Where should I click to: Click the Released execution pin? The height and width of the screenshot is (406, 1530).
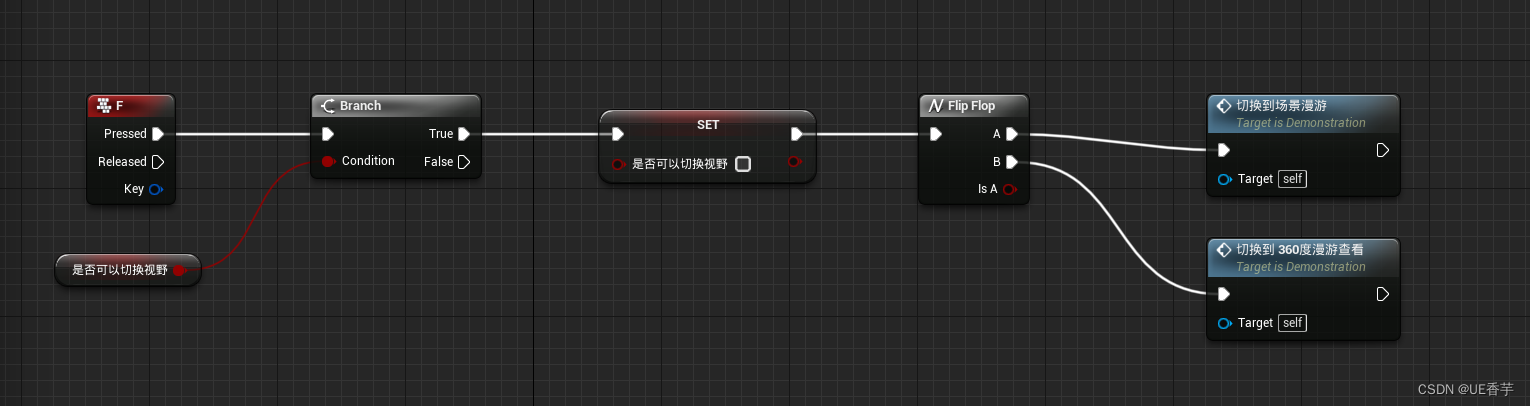pos(157,161)
